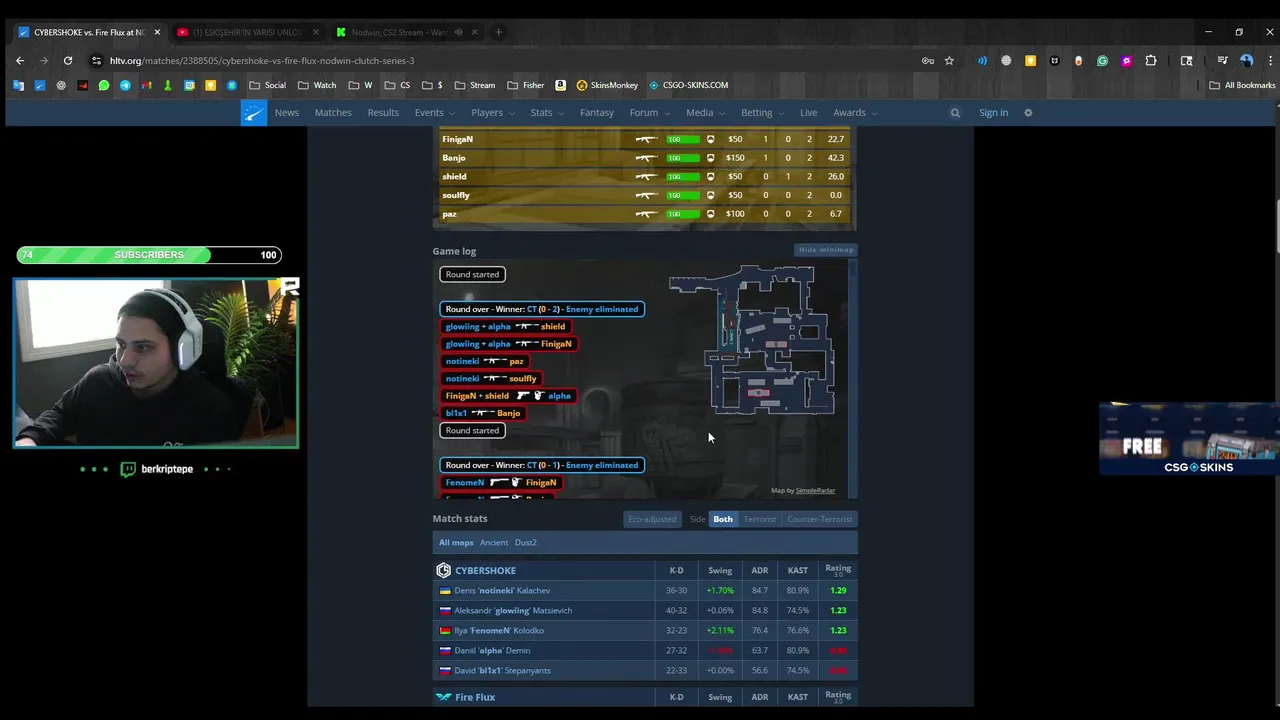Open the Grammarly extension icon

[x=1102, y=61]
